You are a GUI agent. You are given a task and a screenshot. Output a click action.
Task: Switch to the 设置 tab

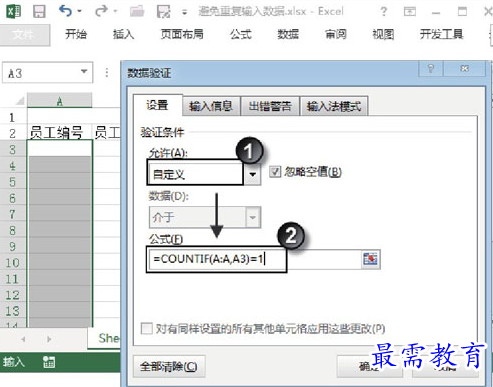click(x=157, y=105)
